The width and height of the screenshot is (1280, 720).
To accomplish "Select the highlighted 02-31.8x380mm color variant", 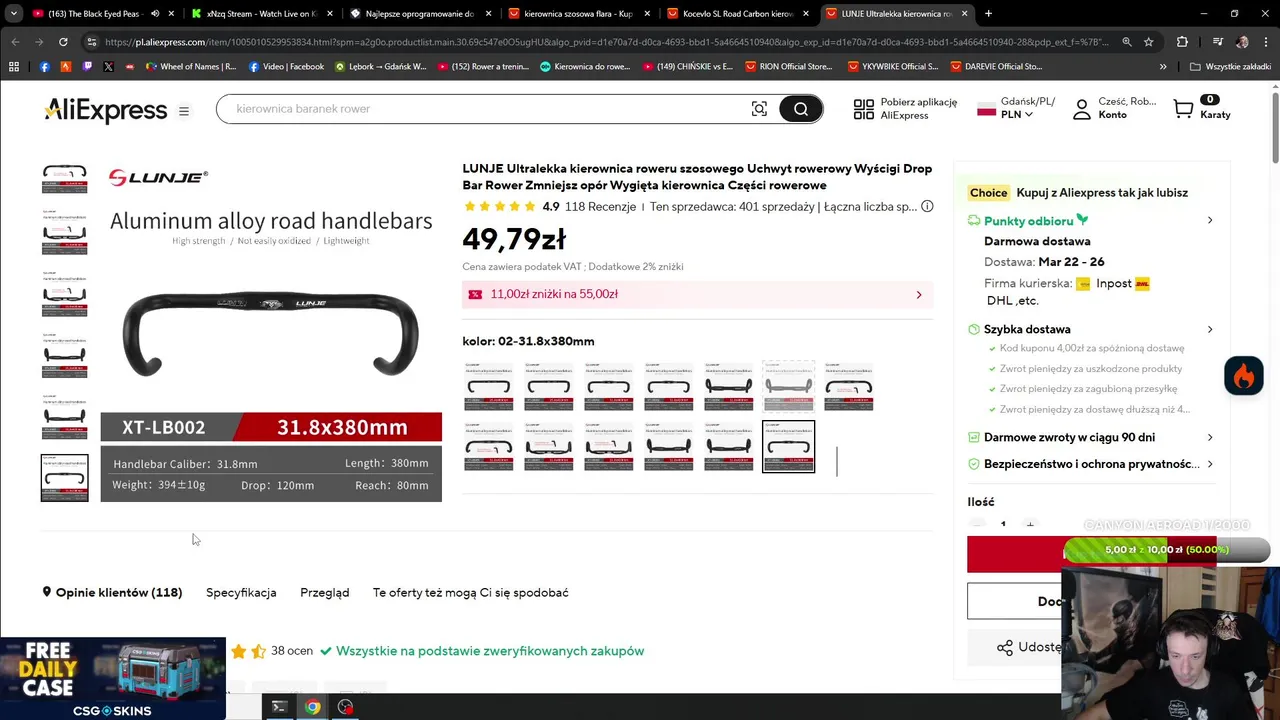I will (788, 446).
